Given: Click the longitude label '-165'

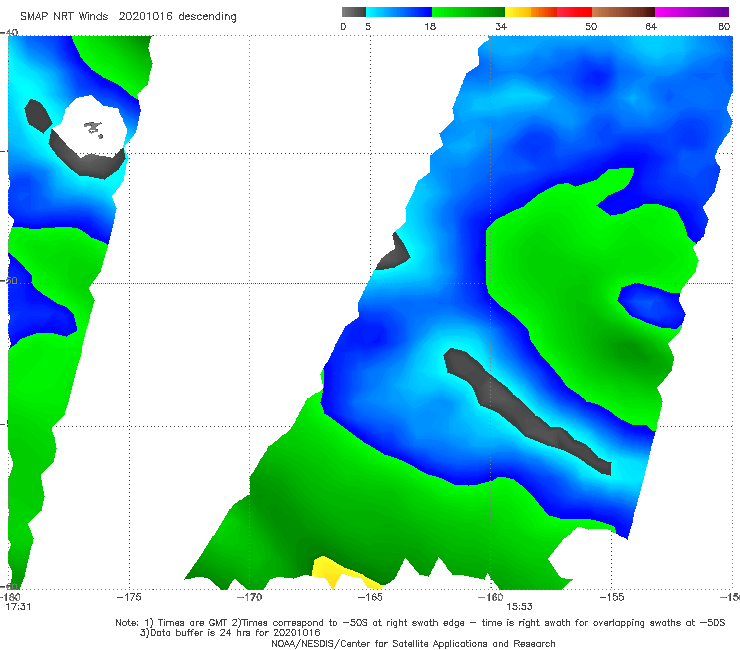Looking at the screenshot, I should 370,597.
